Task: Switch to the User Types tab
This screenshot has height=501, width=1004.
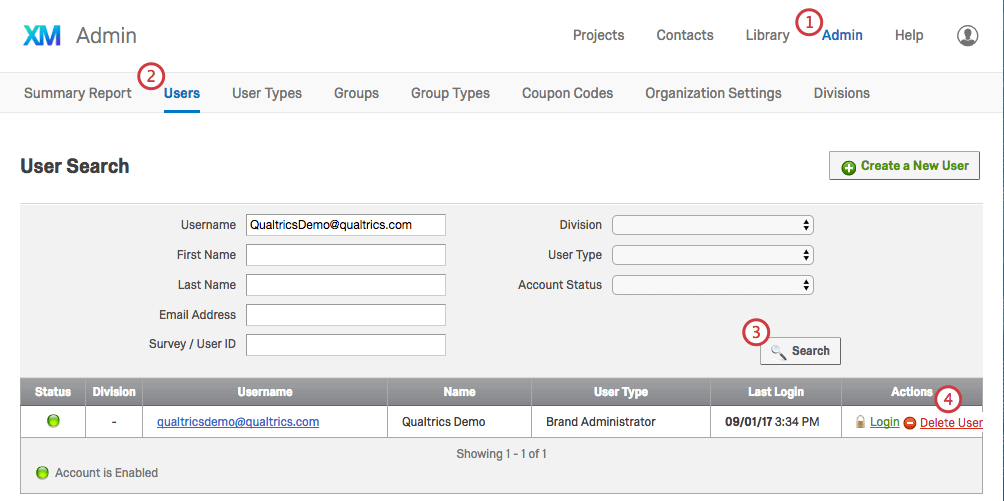Action: [267, 94]
